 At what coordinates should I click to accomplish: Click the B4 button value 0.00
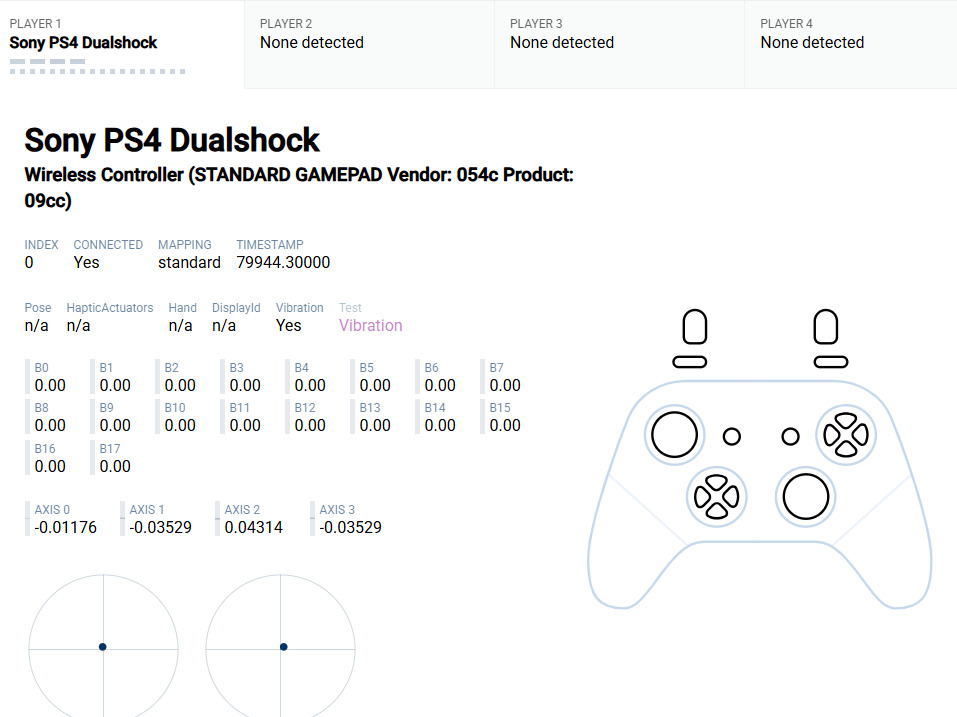310,386
